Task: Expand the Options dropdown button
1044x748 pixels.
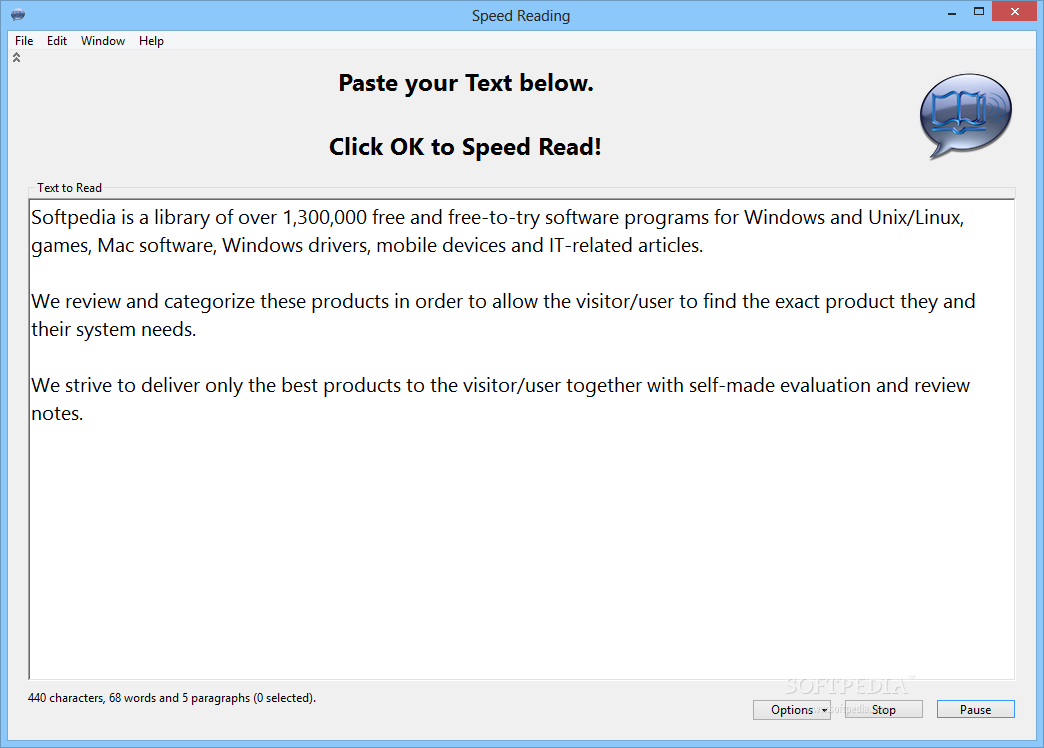Action: (x=792, y=709)
